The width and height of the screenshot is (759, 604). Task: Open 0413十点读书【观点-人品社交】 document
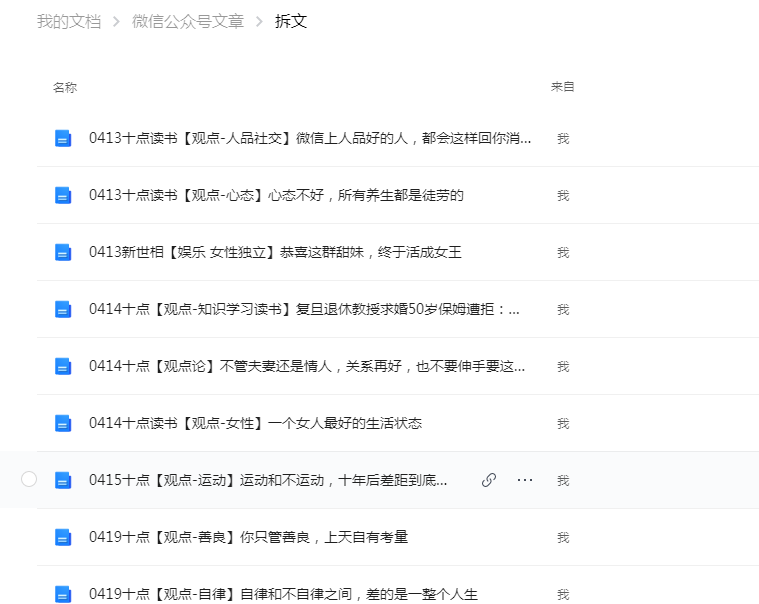(310, 138)
